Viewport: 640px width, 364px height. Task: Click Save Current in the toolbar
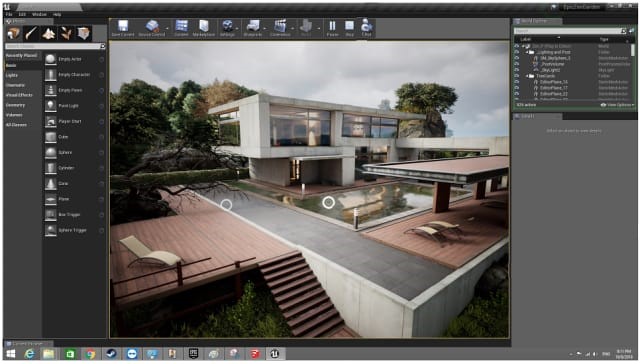(x=123, y=28)
